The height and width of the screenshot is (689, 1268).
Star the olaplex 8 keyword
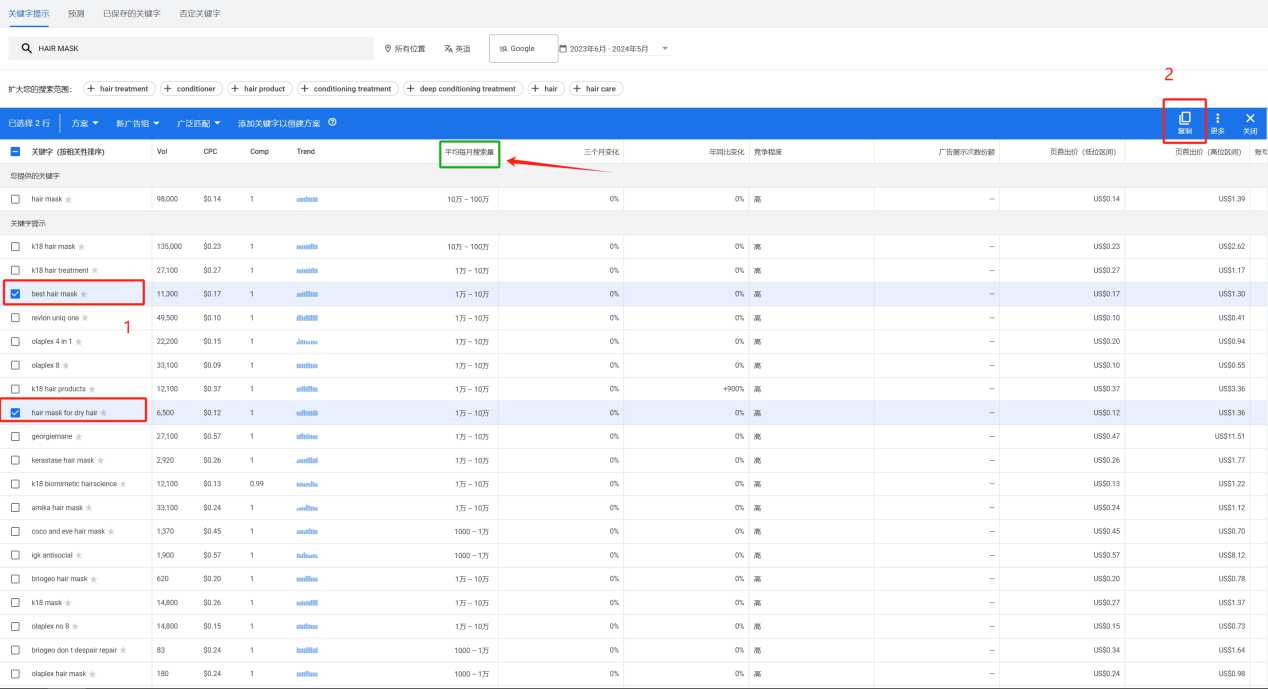(x=66, y=365)
